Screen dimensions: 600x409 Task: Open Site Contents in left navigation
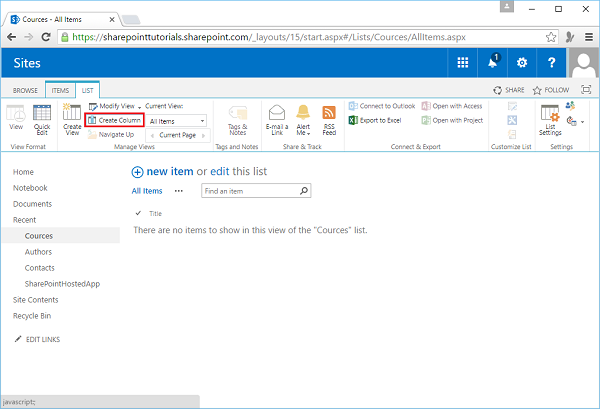pyautogui.click(x=35, y=300)
